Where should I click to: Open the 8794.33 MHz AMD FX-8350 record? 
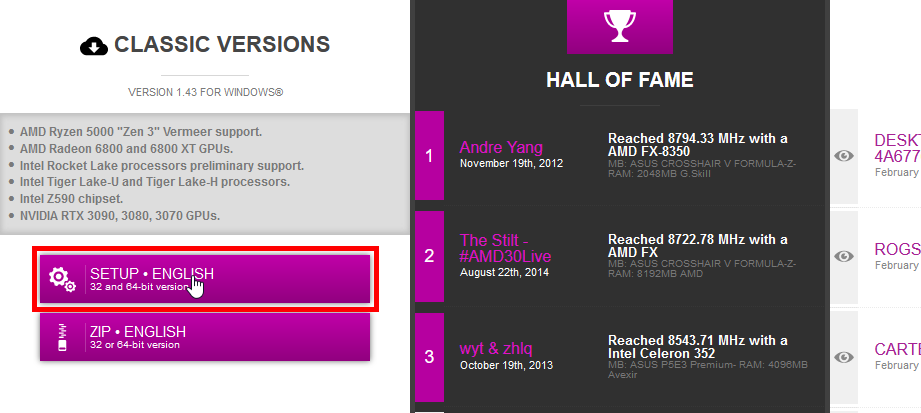tap(698, 145)
